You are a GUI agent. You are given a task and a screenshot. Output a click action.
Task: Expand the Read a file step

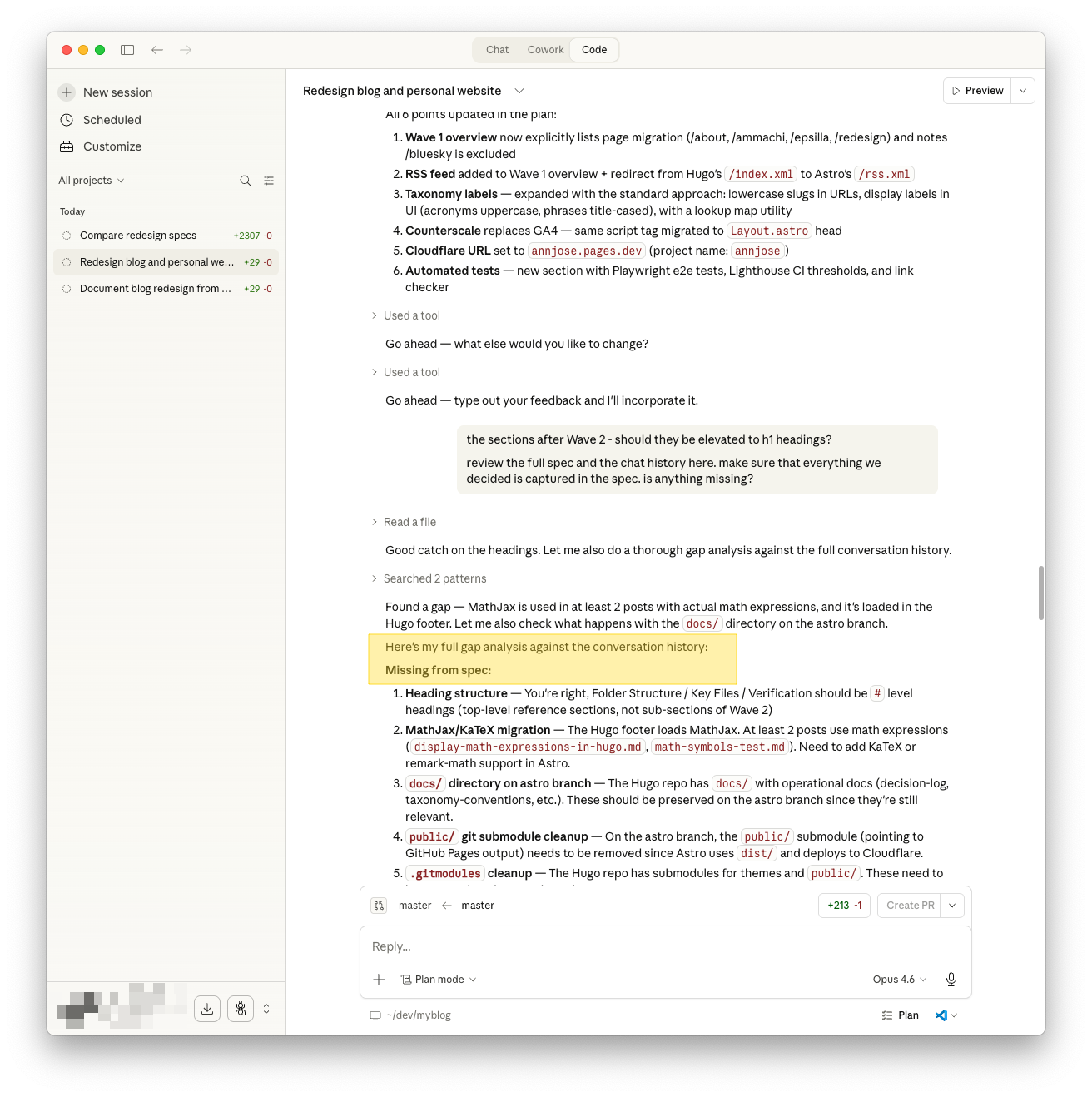tap(409, 522)
